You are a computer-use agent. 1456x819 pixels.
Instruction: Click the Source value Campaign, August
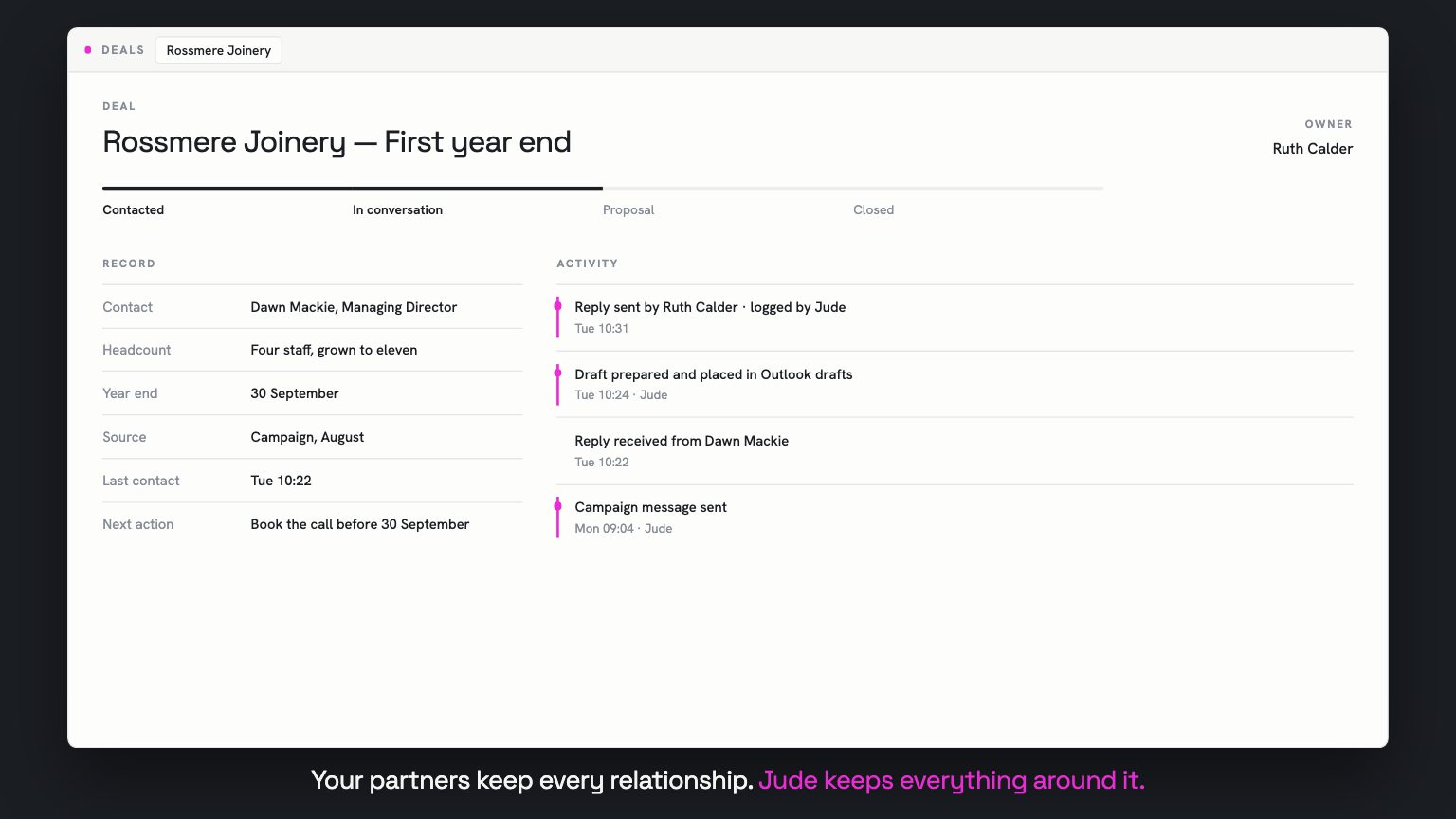pyautogui.click(x=307, y=437)
